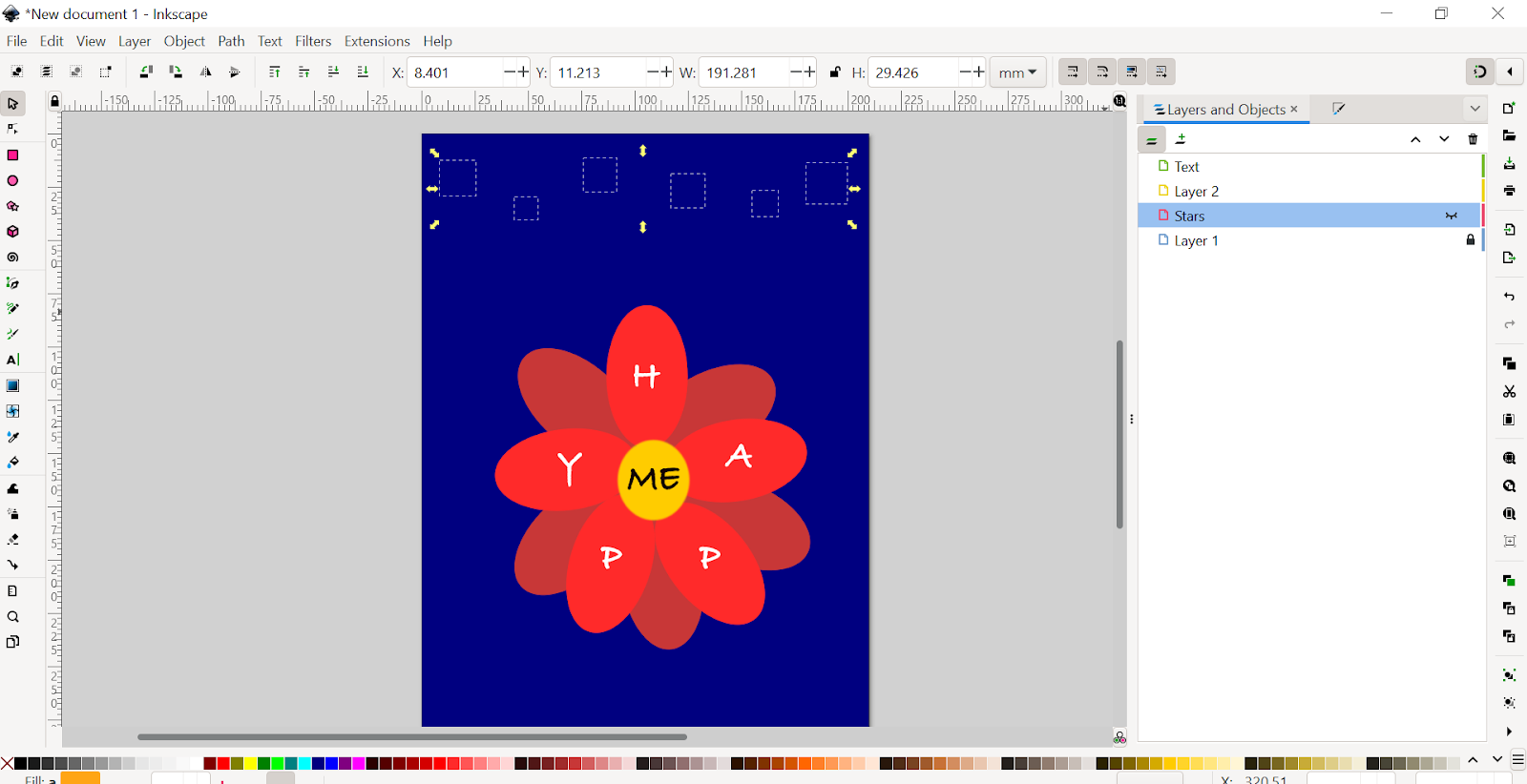
Task: Select the Connector tool
Action: coord(12,565)
